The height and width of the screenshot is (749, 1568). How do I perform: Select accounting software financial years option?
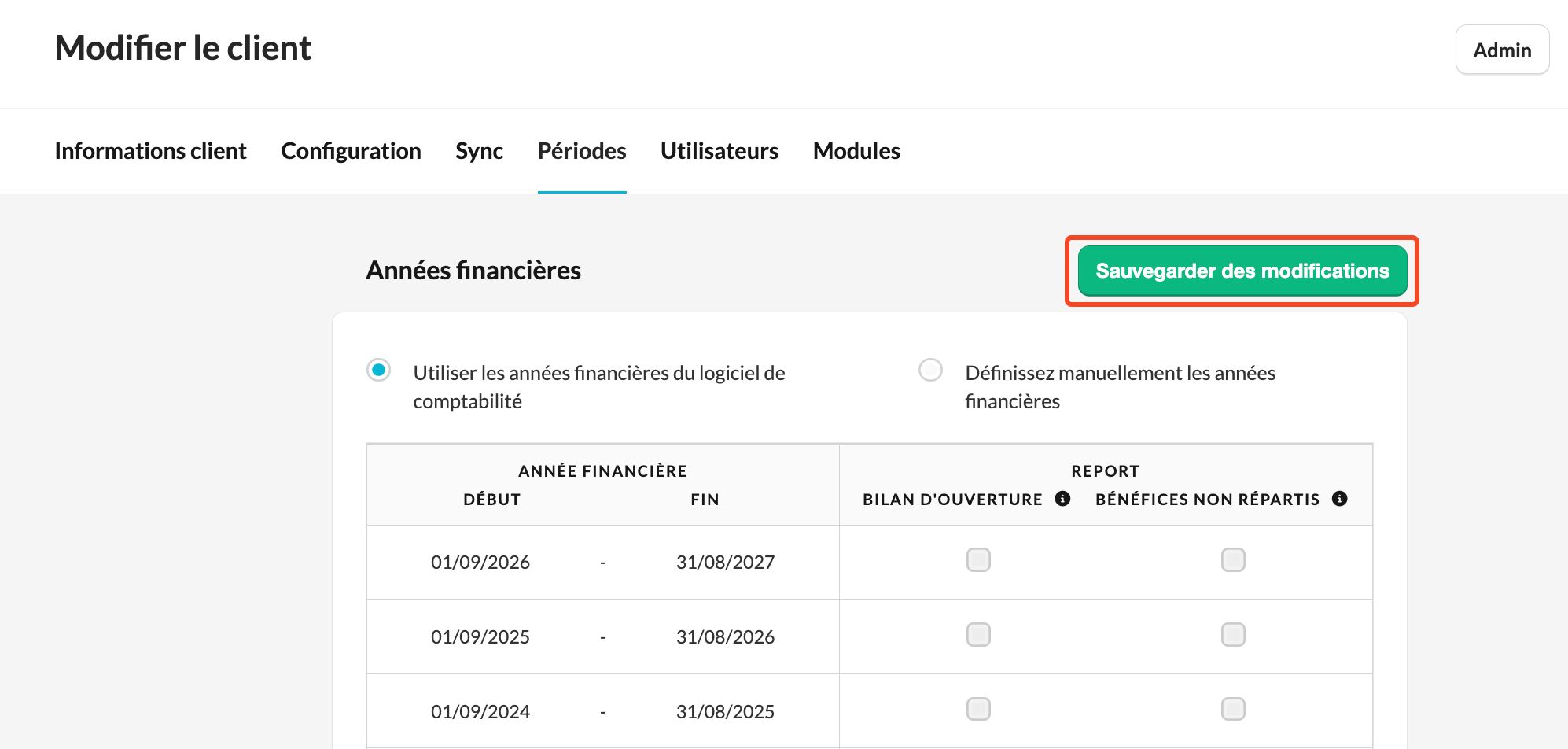pos(379,370)
